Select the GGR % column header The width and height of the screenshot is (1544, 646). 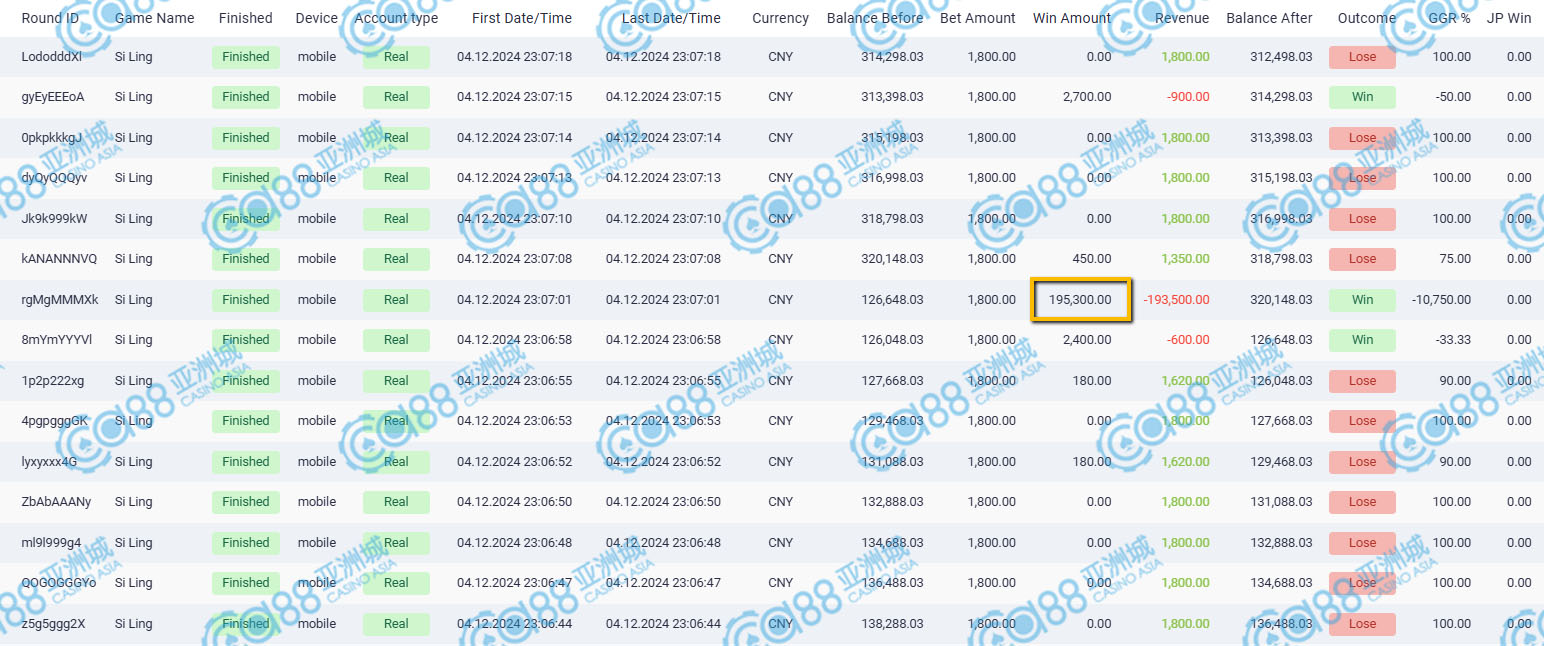pyautogui.click(x=1448, y=18)
